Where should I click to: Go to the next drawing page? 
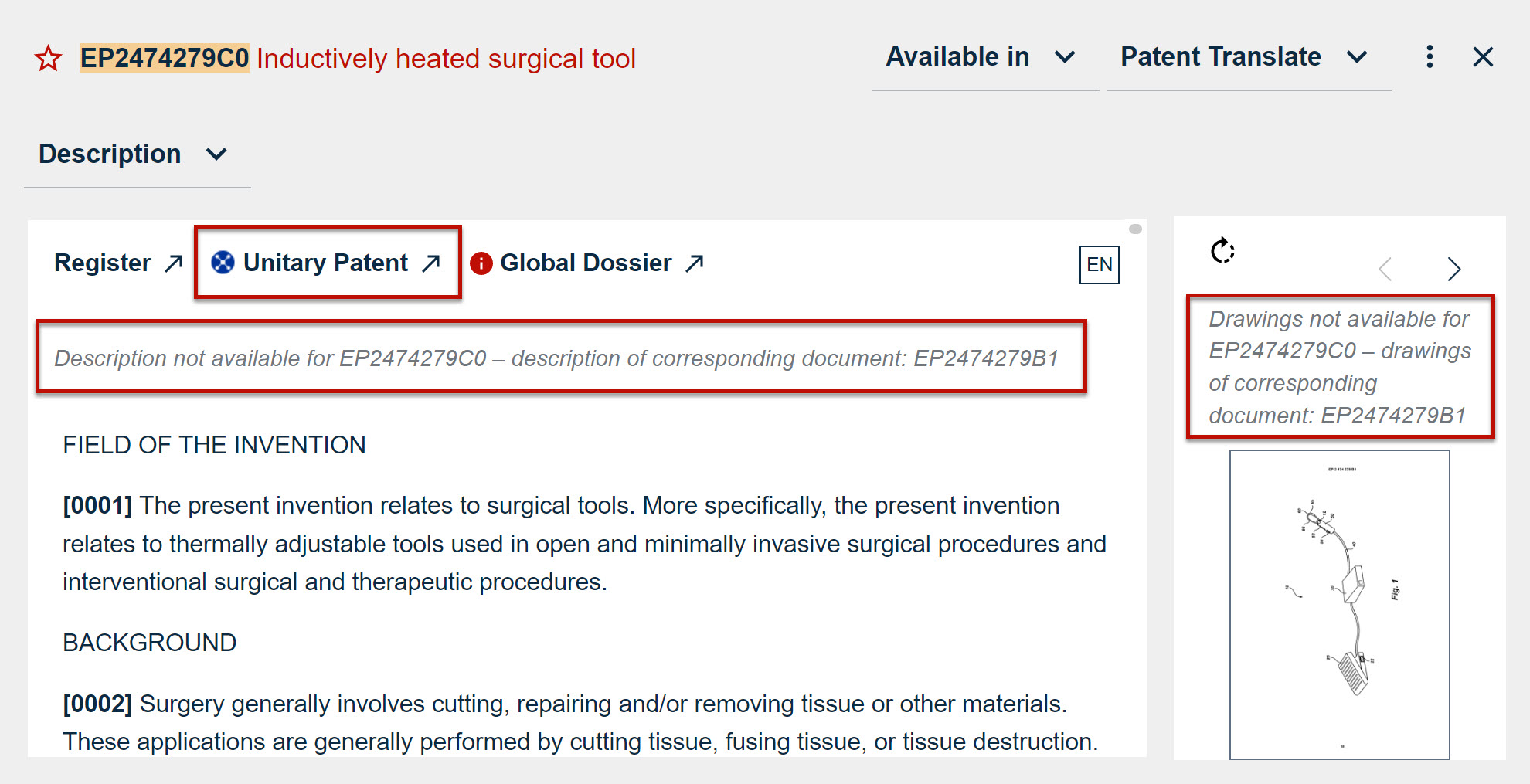coord(1453,269)
